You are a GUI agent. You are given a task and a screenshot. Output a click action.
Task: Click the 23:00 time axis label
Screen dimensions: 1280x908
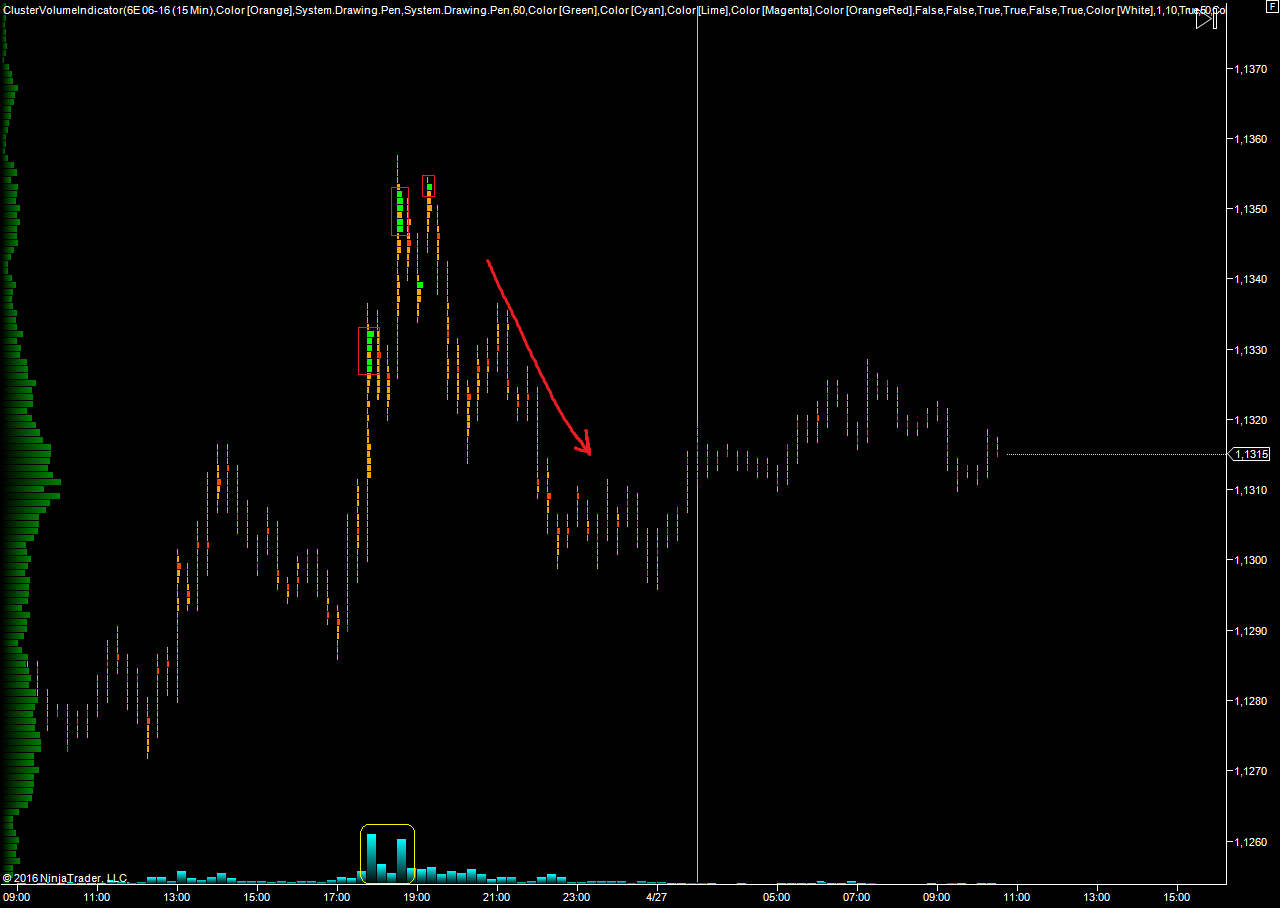click(577, 897)
